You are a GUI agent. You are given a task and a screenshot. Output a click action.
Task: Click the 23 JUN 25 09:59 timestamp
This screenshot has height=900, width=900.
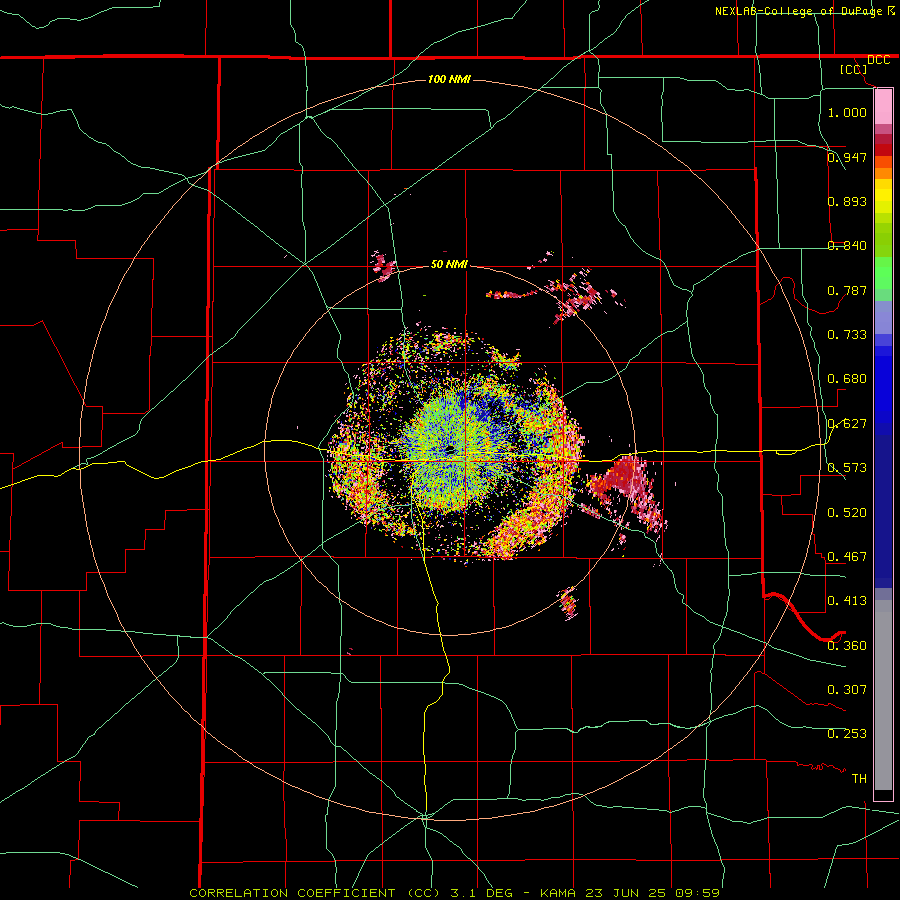653,893
